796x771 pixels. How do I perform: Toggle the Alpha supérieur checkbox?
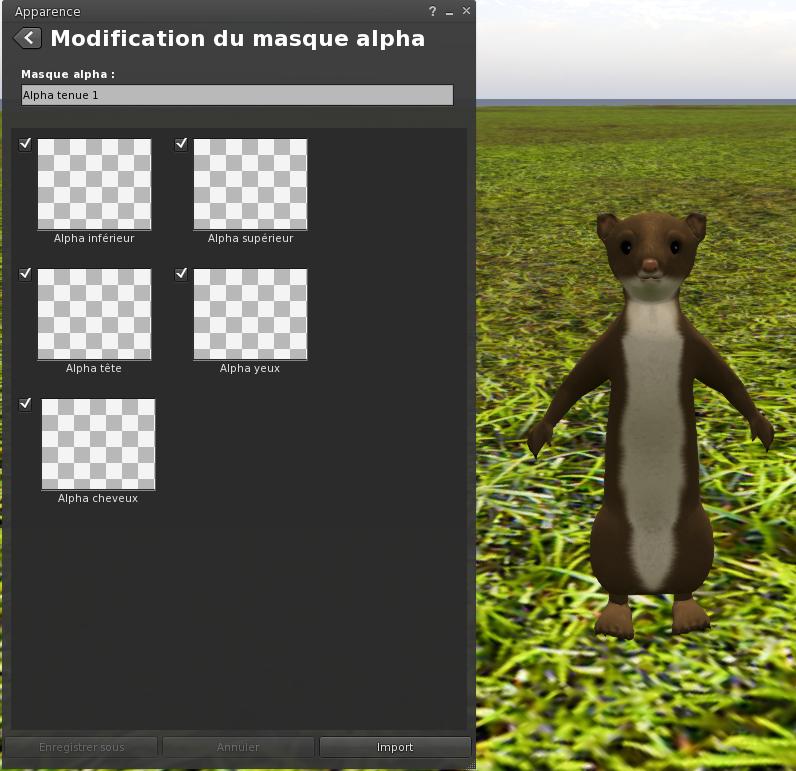181,144
